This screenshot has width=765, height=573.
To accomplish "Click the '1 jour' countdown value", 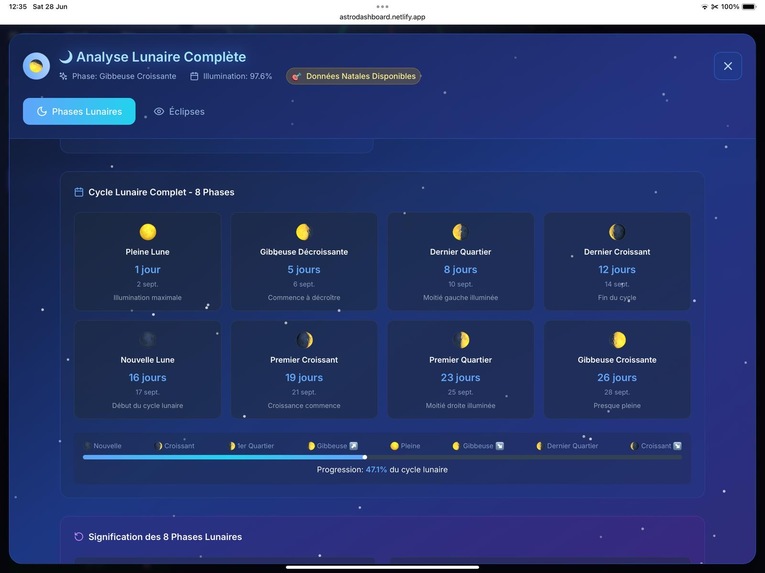I will [147, 269].
